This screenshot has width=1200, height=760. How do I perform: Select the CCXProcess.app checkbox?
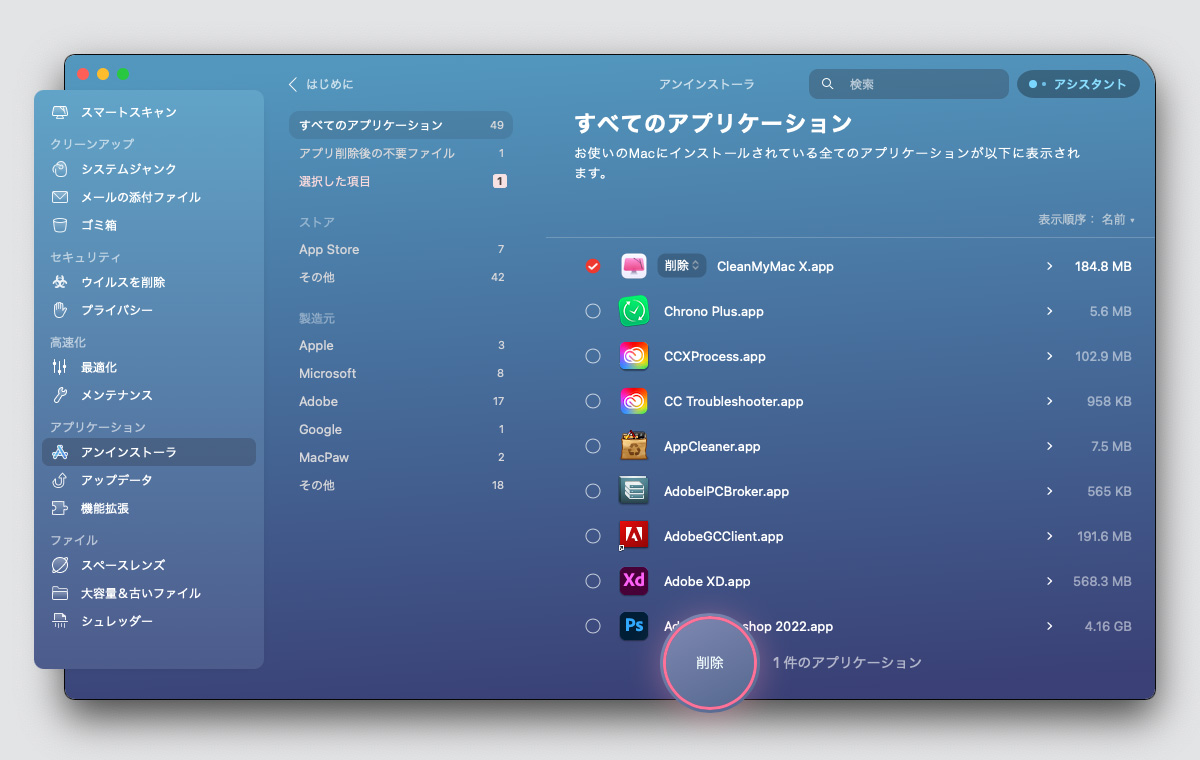coord(593,356)
